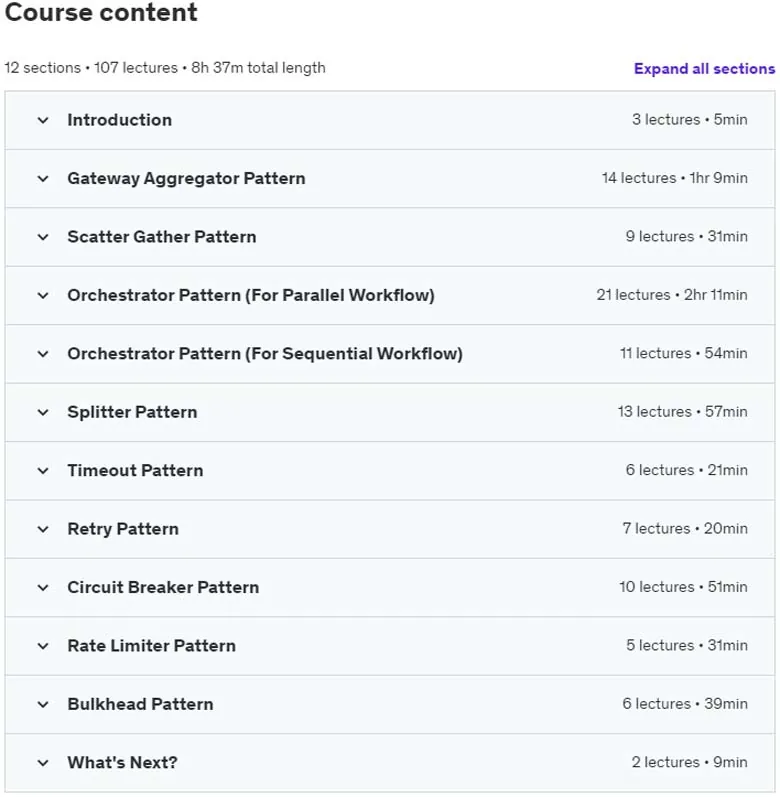The width and height of the screenshot is (780, 797).
Task: Click chevron icon next to Bulkhead Pattern
Action: [x=43, y=705]
